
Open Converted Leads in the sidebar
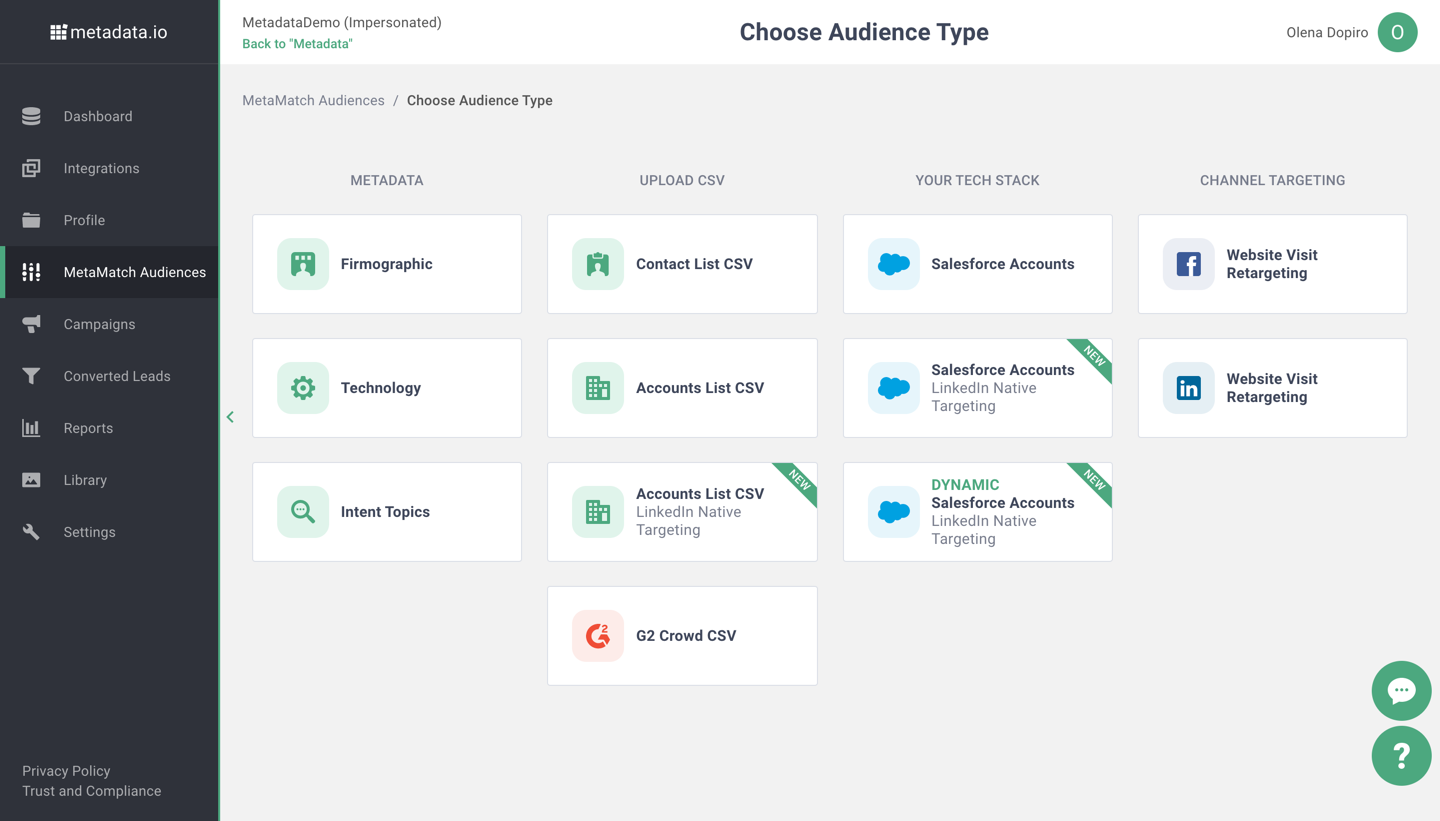(116, 376)
